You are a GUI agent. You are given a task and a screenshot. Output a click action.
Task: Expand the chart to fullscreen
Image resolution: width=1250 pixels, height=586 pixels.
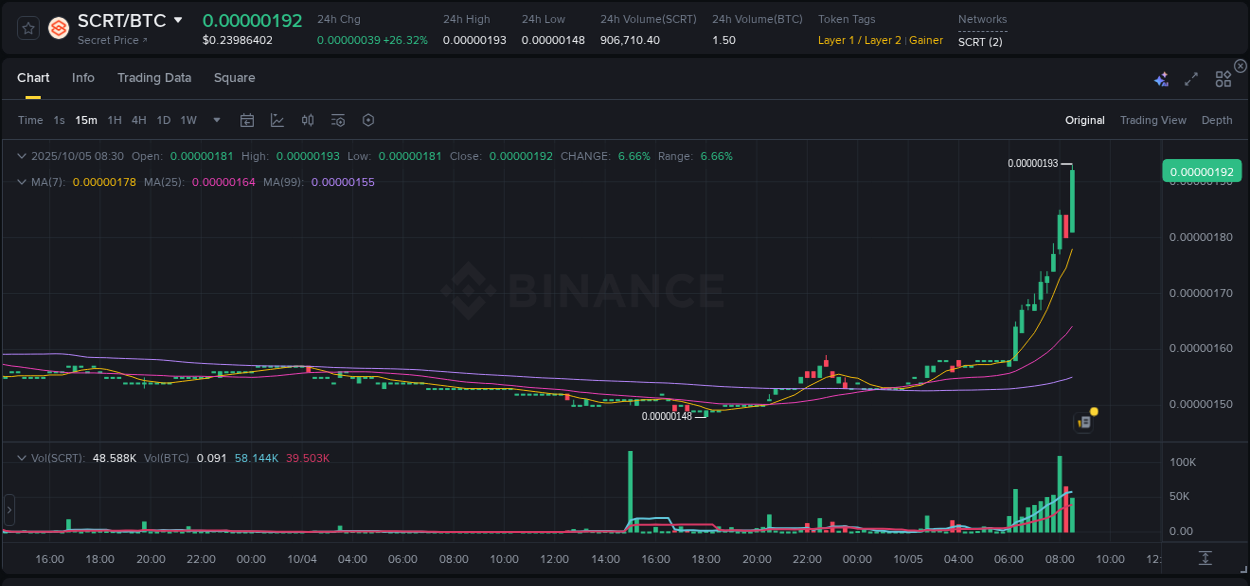point(1190,78)
